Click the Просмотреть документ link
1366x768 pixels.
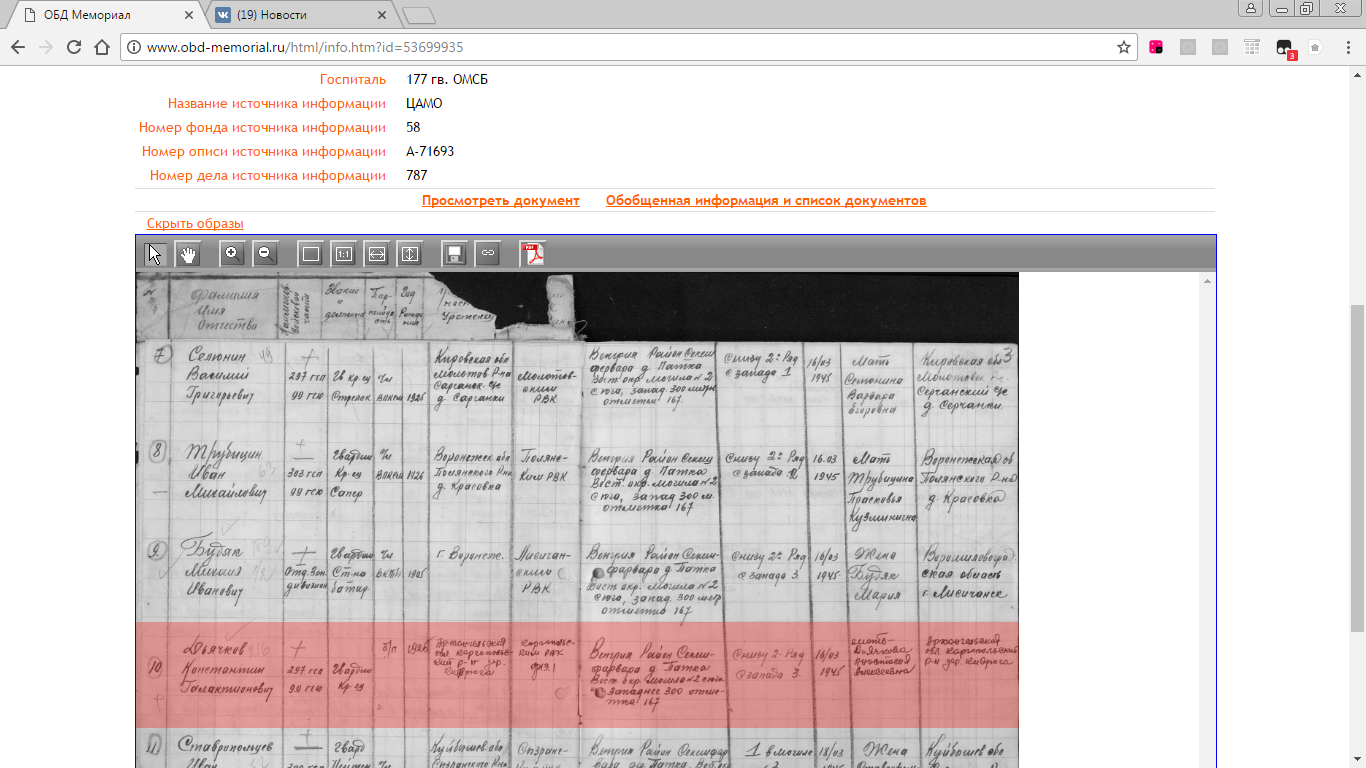click(x=501, y=201)
